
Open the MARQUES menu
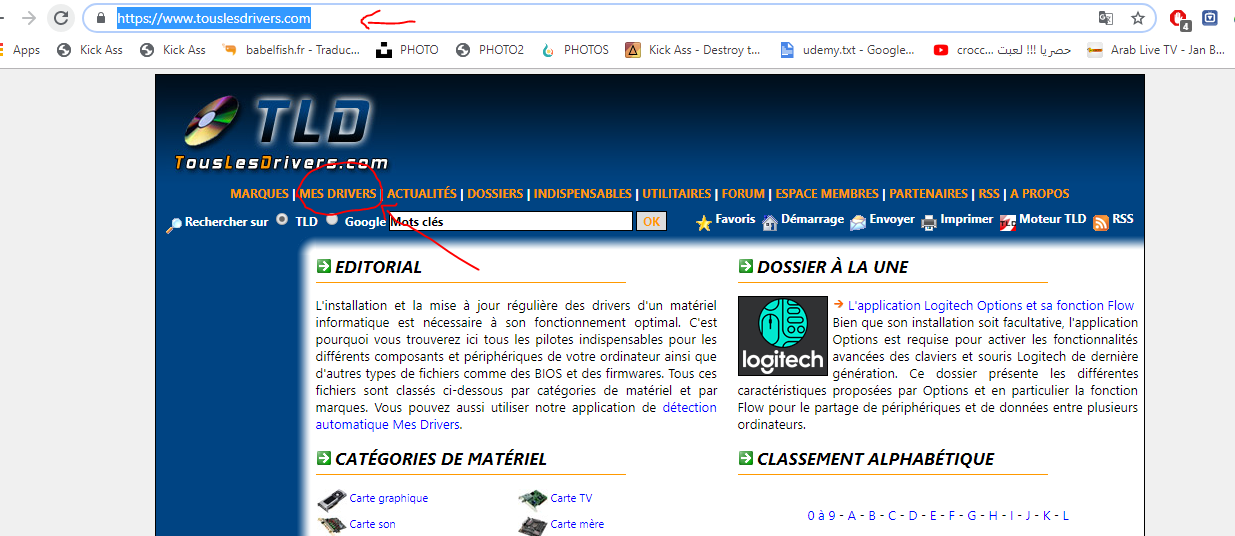[259, 194]
